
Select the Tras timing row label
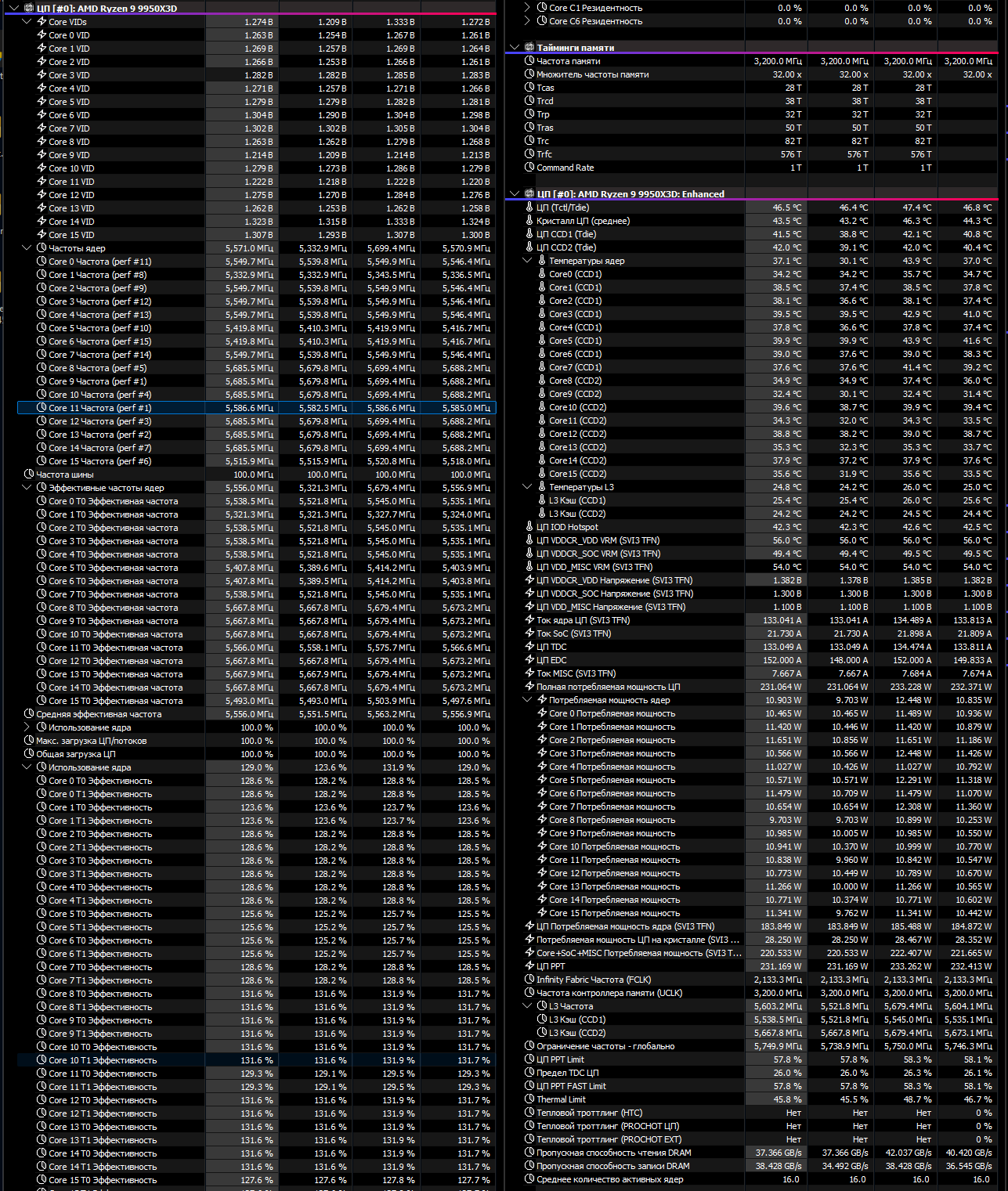point(545,128)
